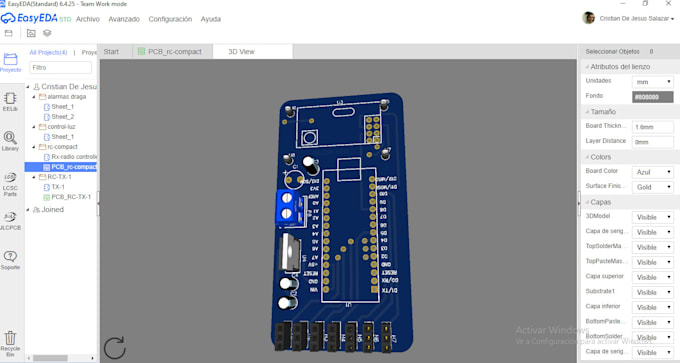Open the EELib sidebar panel
The width and height of the screenshot is (680, 363).
(10, 102)
